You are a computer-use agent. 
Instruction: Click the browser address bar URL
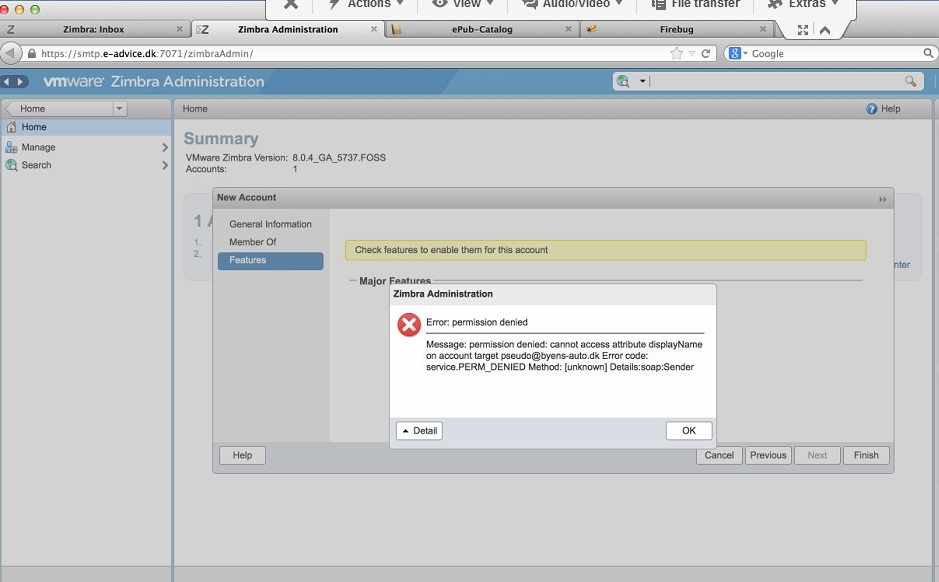pyautogui.click(x=147, y=54)
